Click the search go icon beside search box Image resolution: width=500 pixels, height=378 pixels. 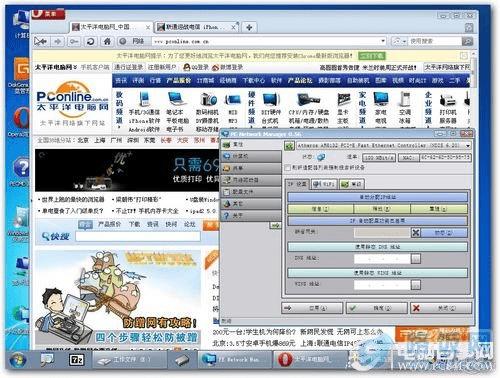point(467,41)
